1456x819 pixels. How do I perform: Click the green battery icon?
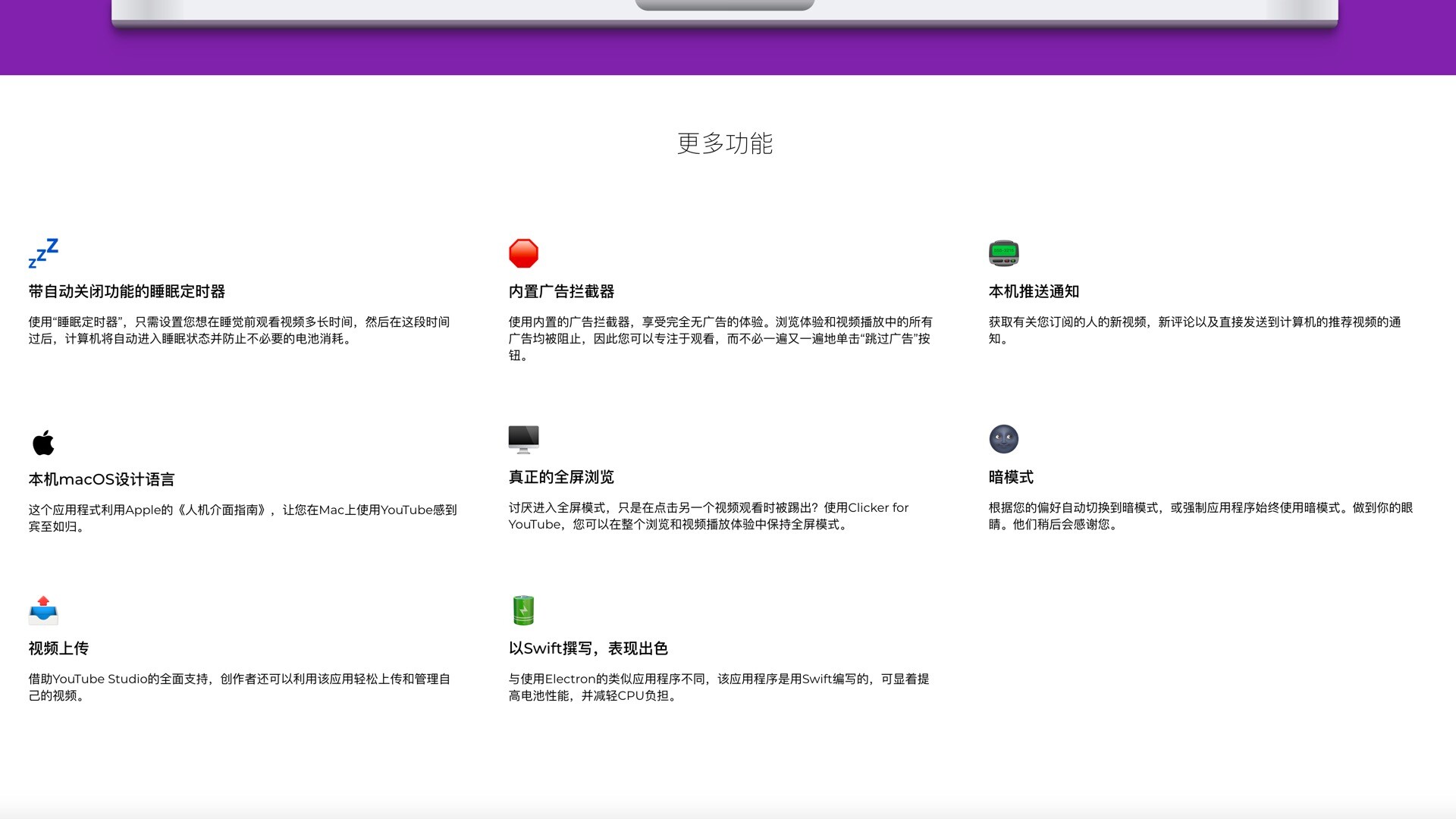(523, 610)
